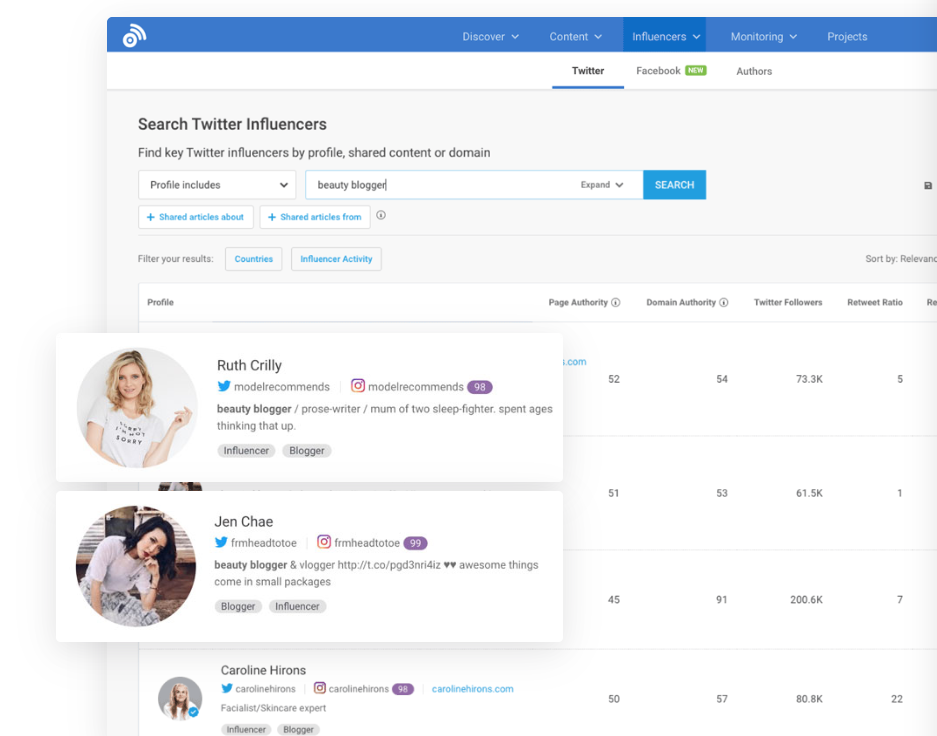The width and height of the screenshot is (937, 736).
Task: Open the carolinehirons.com link
Action: [x=472, y=689]
